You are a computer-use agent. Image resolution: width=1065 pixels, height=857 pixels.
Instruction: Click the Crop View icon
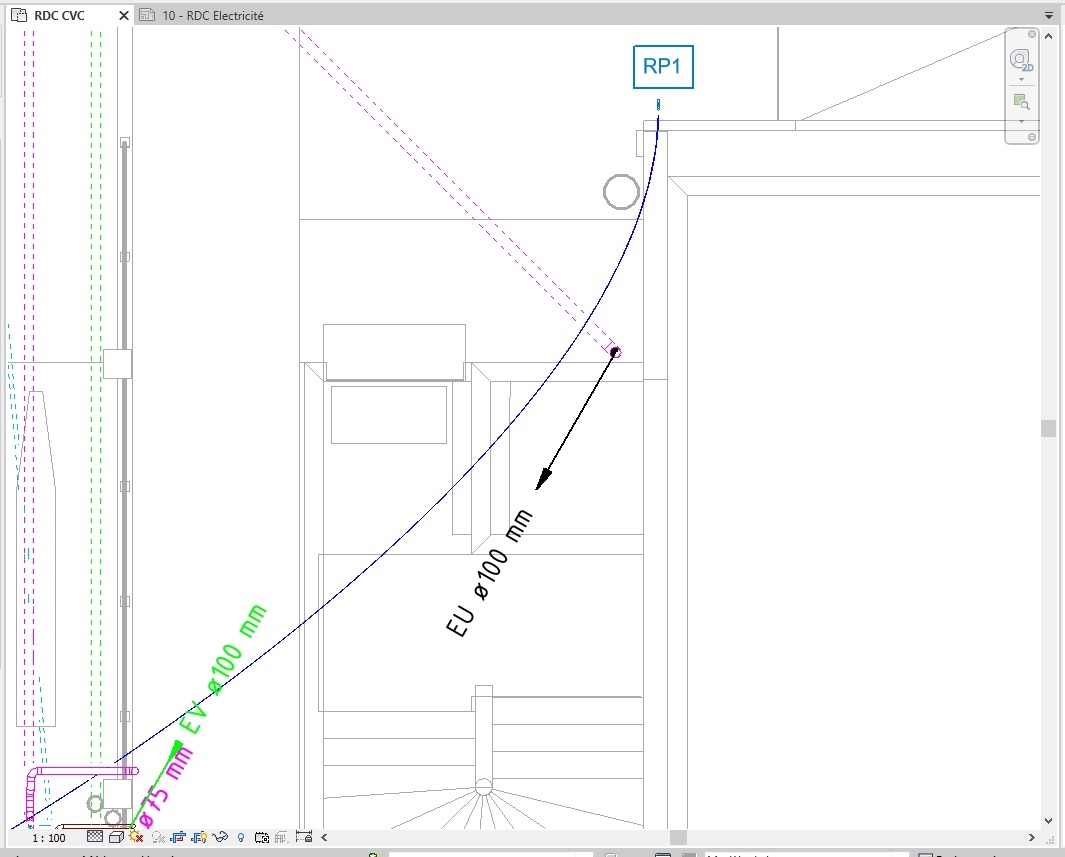pyautogui.click(x=178, y=837)
